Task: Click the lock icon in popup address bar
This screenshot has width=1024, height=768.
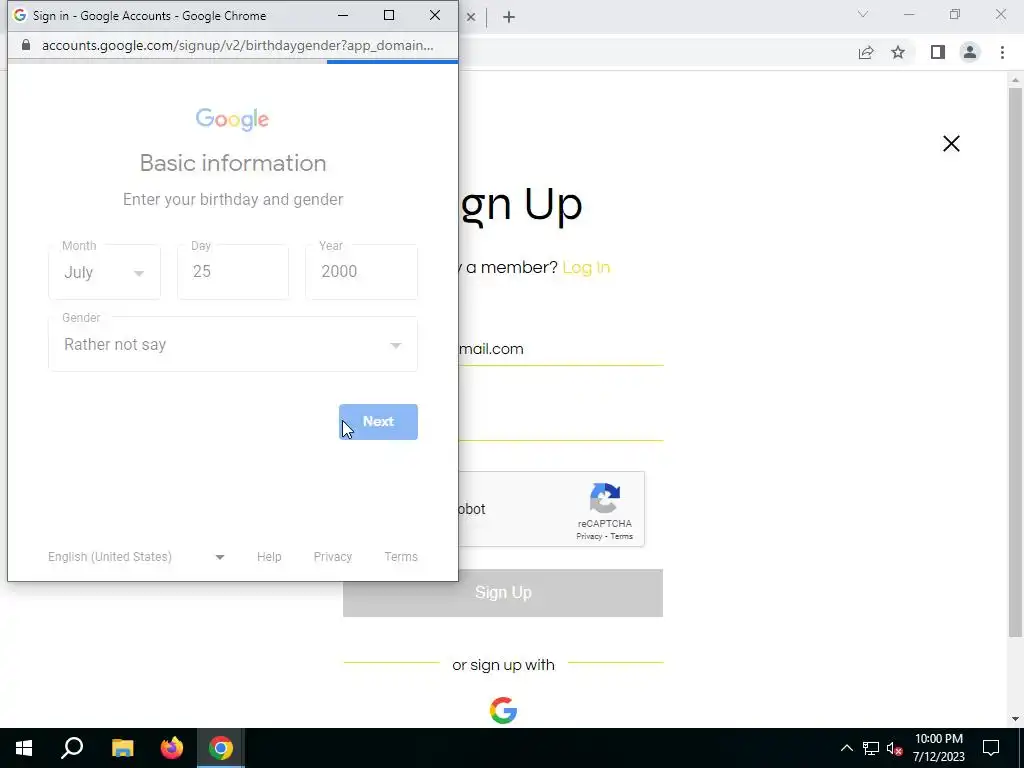Action: [25, 45]
